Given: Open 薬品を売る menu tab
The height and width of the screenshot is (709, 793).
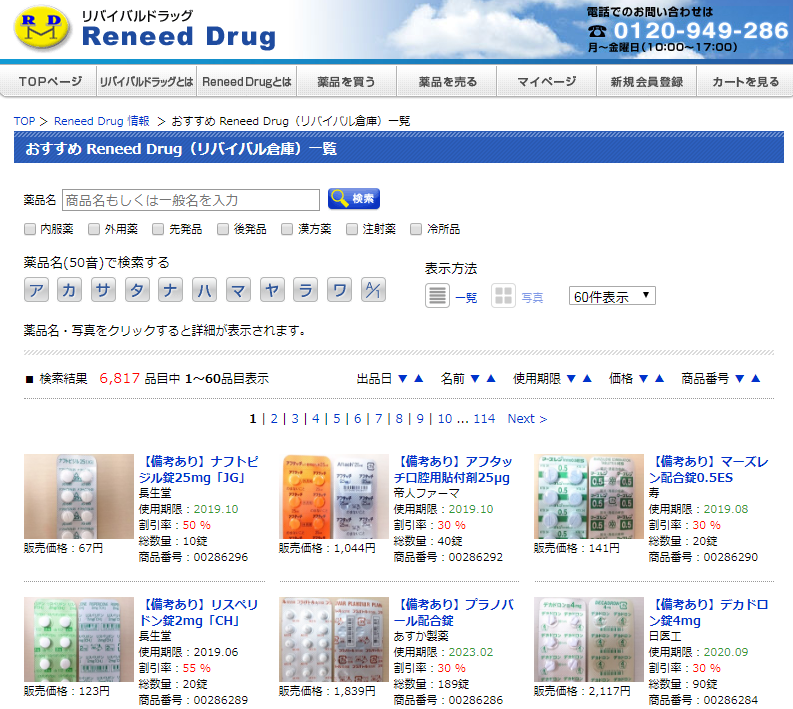Looking at the screenshot, I should pos(447,81).
